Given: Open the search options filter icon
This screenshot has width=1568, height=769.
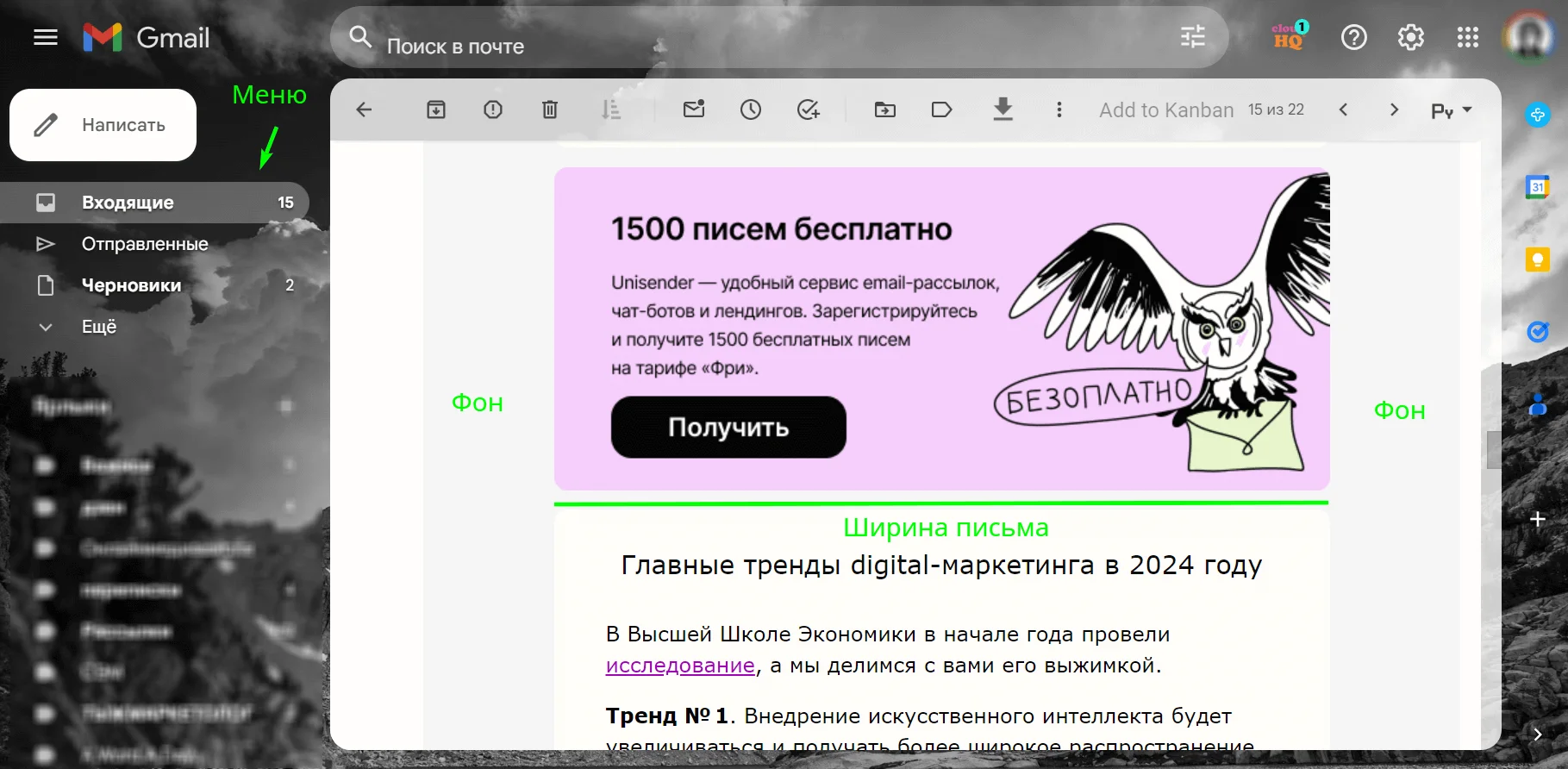Looking at the screenshot, I should (1192, 37).
